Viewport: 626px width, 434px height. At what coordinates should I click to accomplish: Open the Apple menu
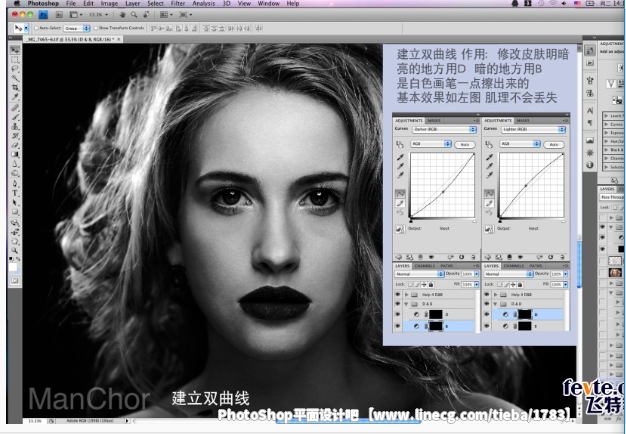click(17, 4)
